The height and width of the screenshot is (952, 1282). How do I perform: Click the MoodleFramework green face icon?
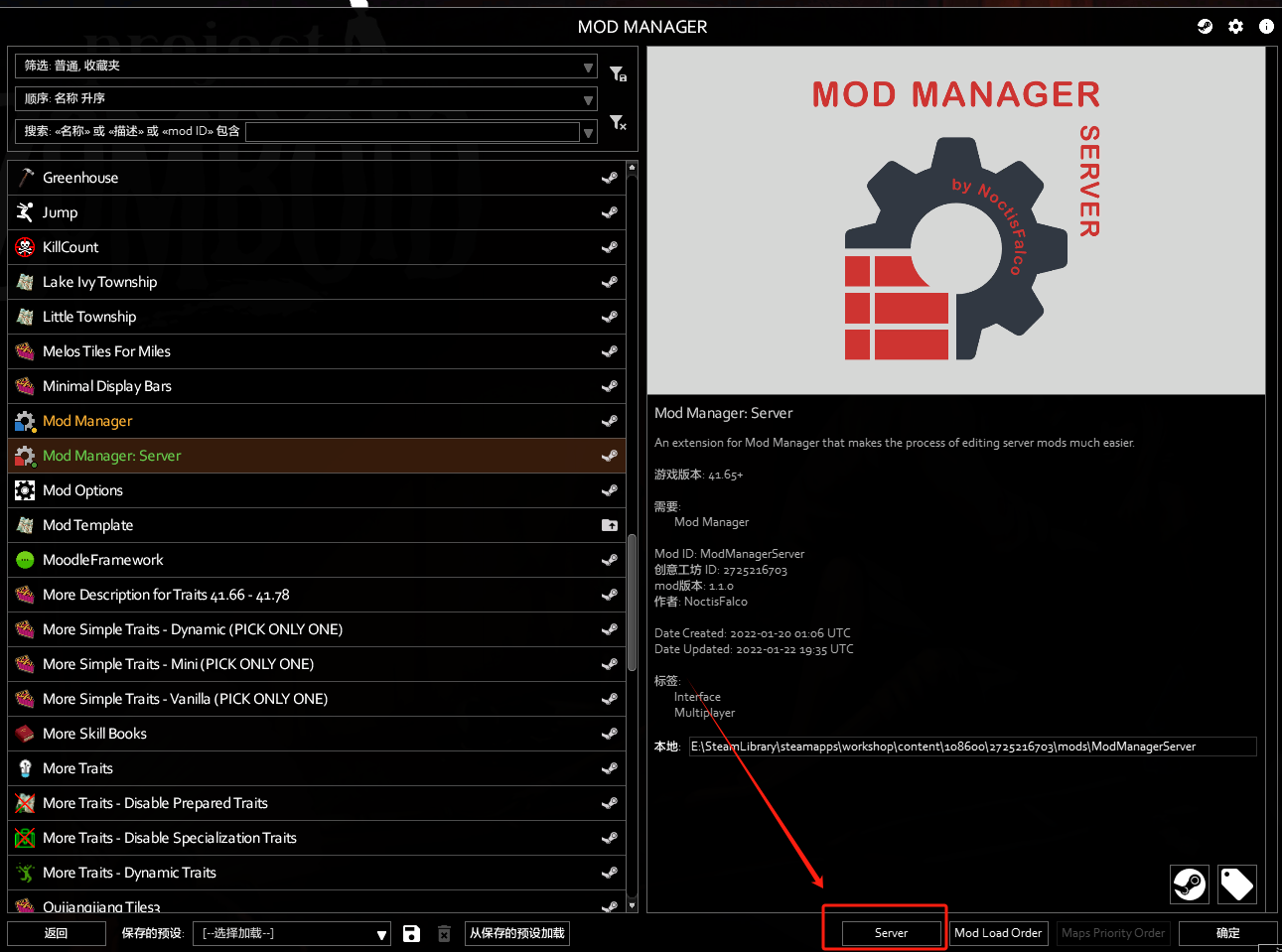pos(25,560)
